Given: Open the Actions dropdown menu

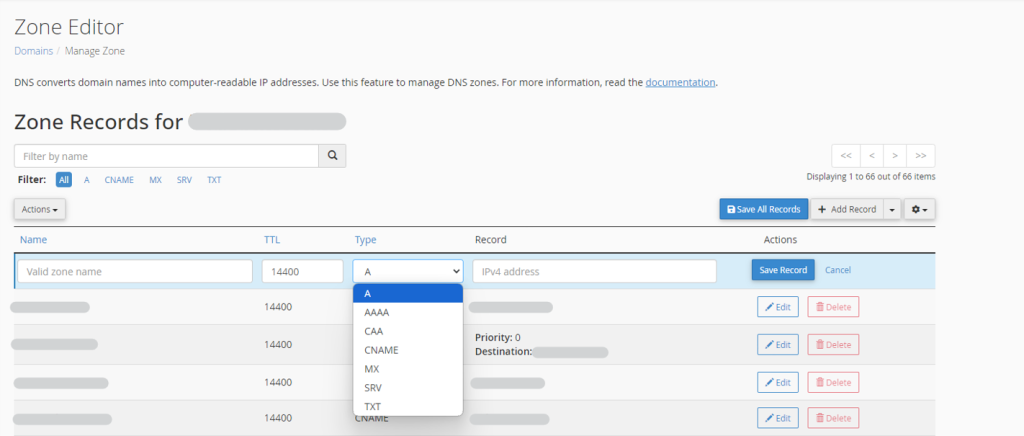Looking at the screenshot, I should click(x=40, y=209).
